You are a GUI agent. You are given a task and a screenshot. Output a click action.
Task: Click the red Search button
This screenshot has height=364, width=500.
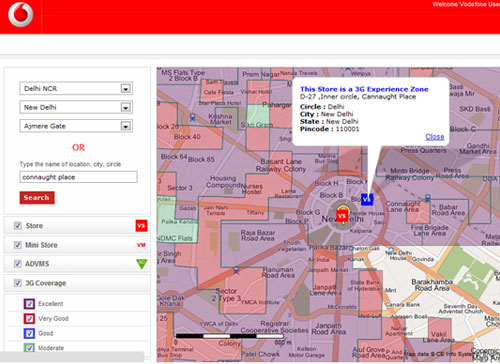[37, 198]
